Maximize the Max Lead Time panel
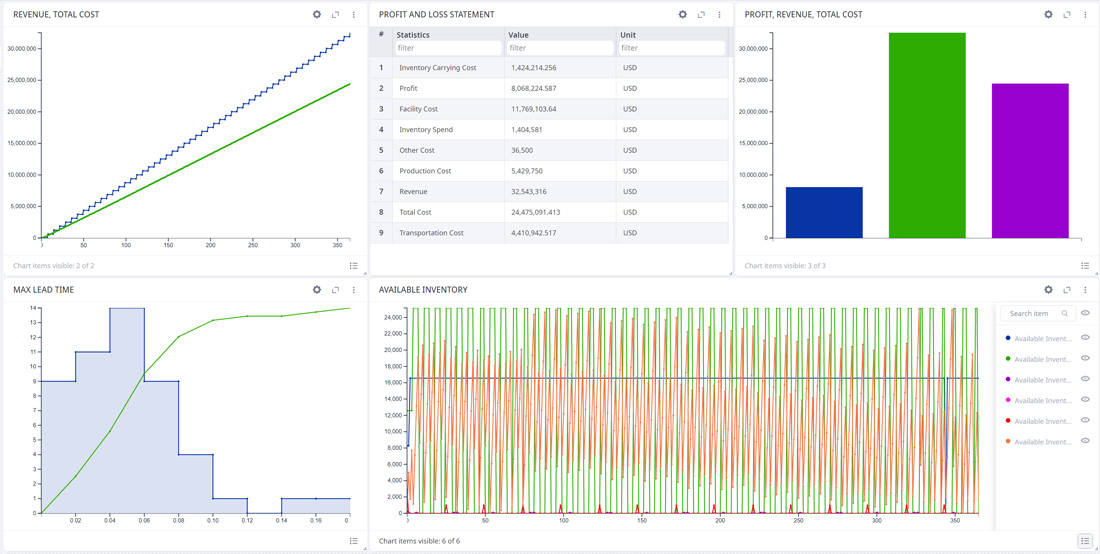Viewport: 1100px width, 554px height. [335, 290]
